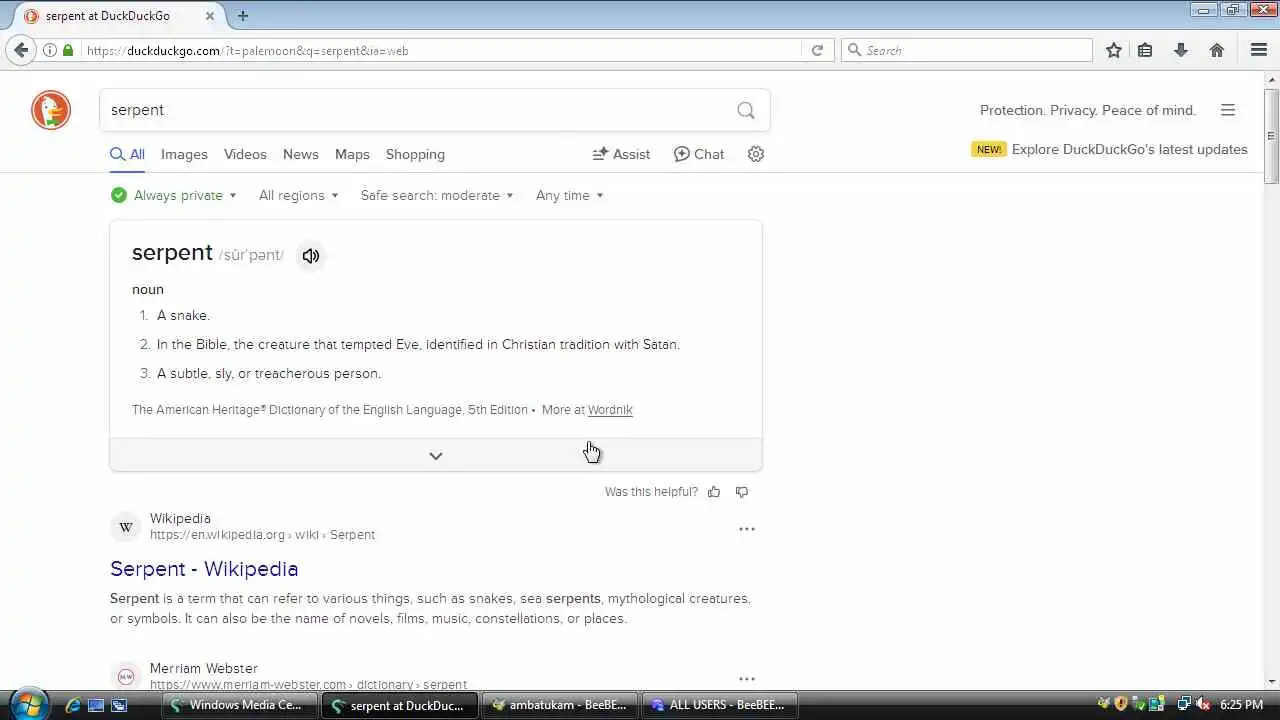Switch to ambatukam - BeeBEEP taskbar window

point(561,705)
